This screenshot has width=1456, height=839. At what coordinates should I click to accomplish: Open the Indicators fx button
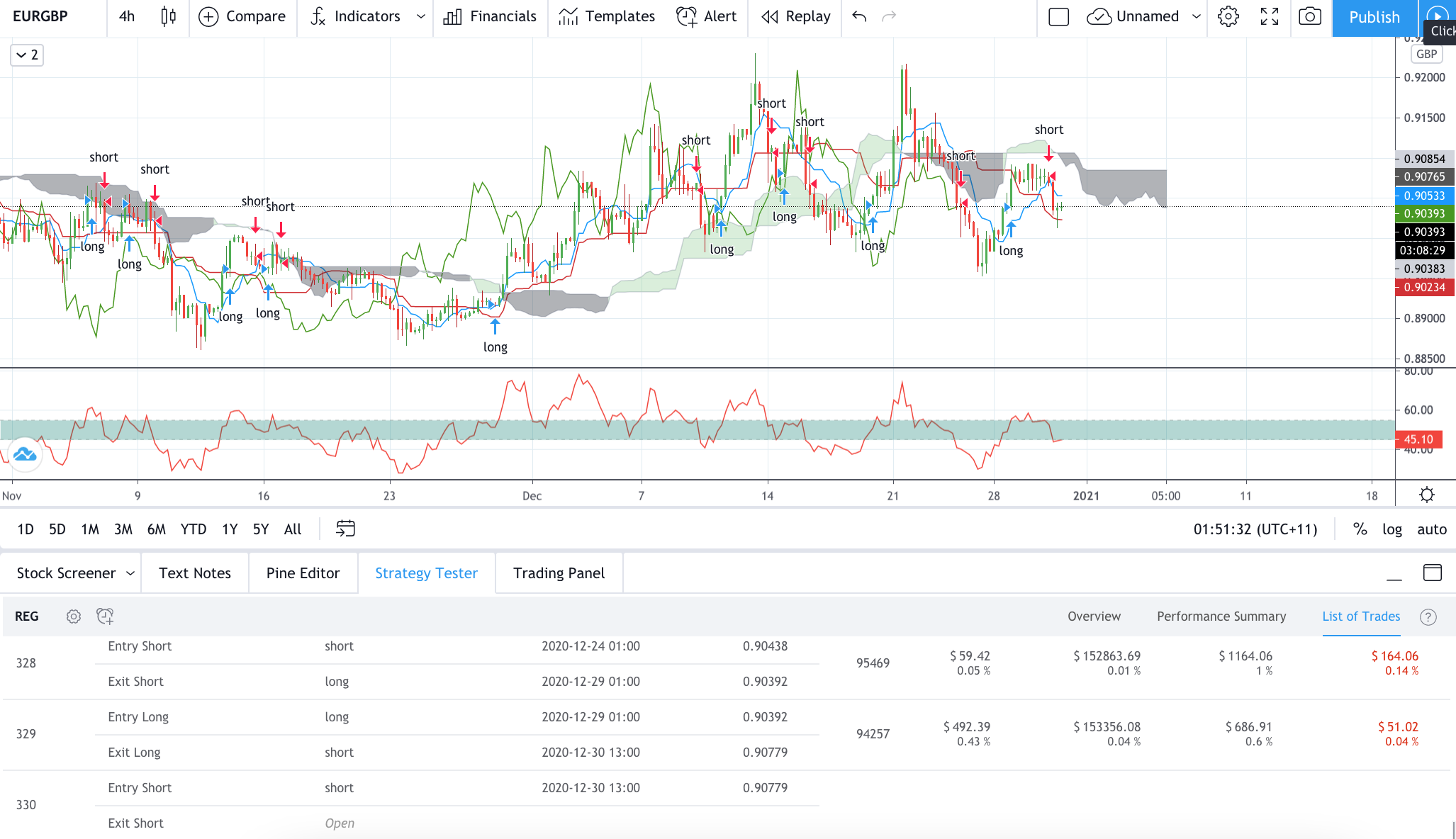[x=355, y=16]
